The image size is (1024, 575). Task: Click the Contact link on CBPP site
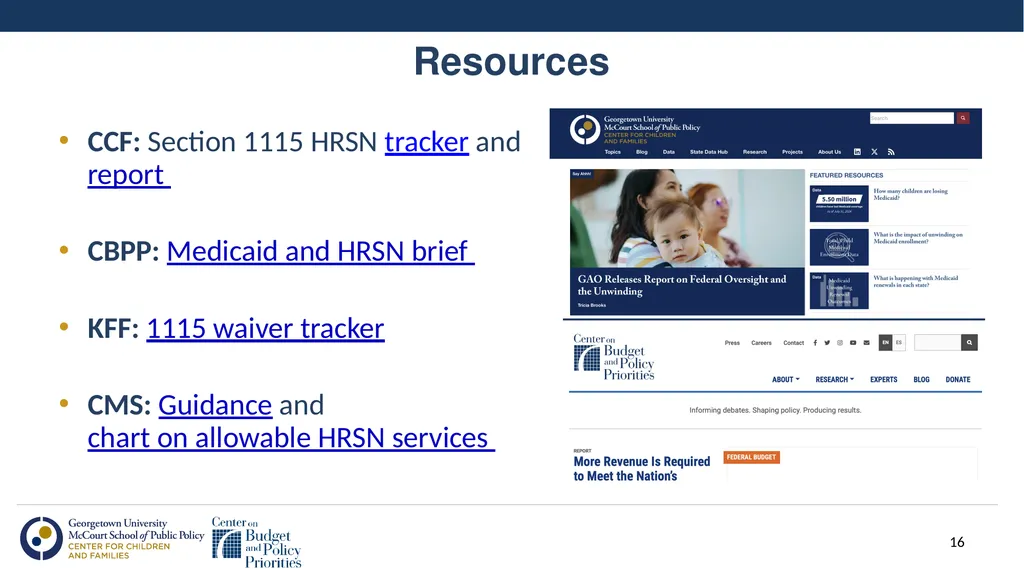(793, 342)
